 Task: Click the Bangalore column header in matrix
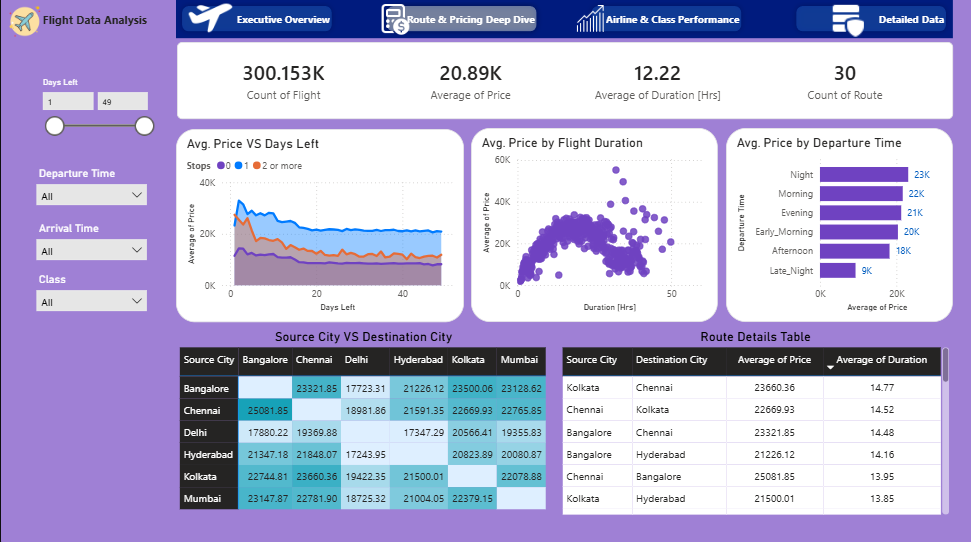point(265,360)
